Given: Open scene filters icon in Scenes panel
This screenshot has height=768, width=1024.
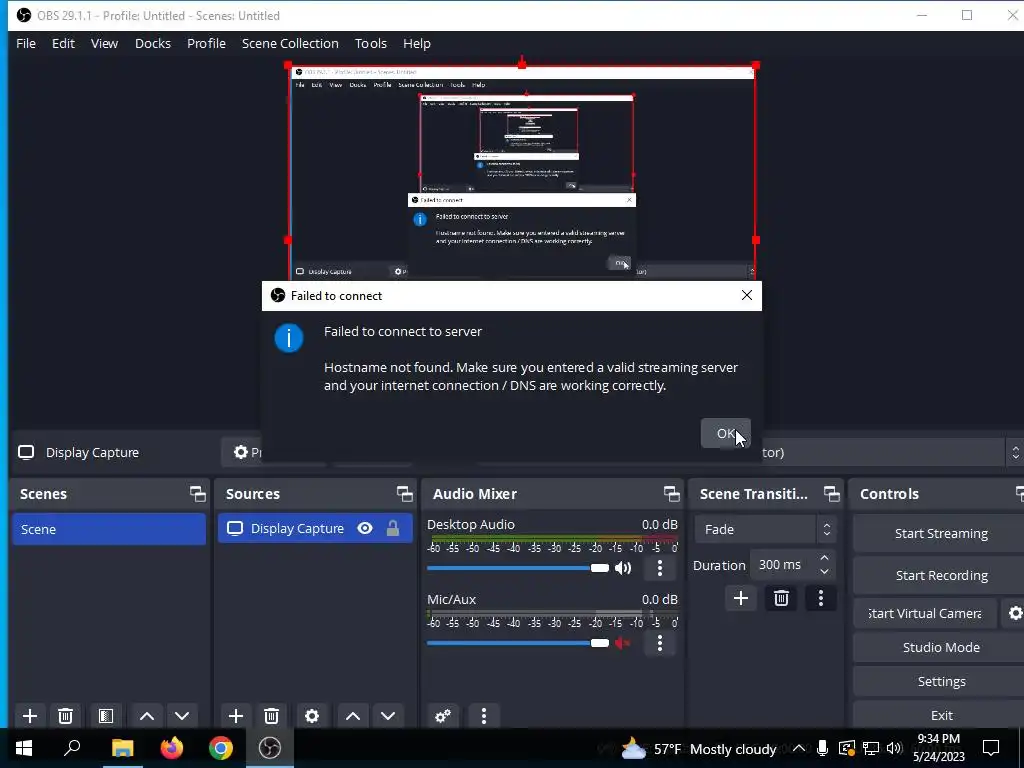Looking at the screenshot, I should [106, 716].
